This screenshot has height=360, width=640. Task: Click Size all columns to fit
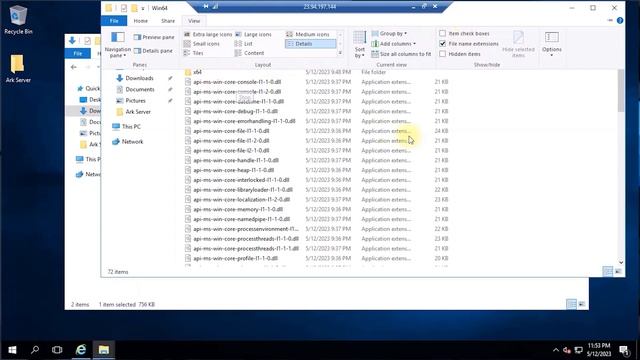(x=401, y=54)
